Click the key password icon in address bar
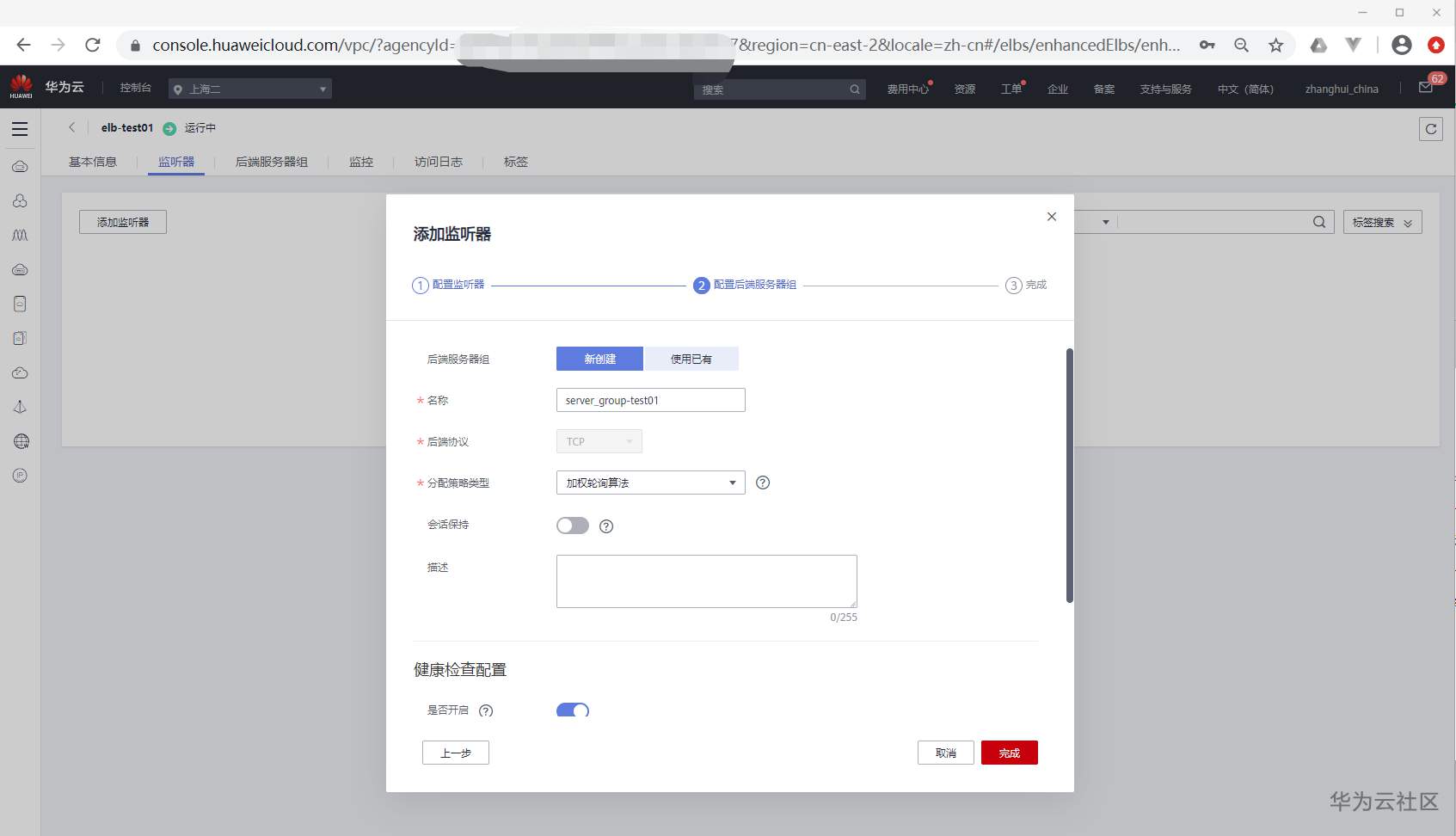 (x=1207, y=45)
